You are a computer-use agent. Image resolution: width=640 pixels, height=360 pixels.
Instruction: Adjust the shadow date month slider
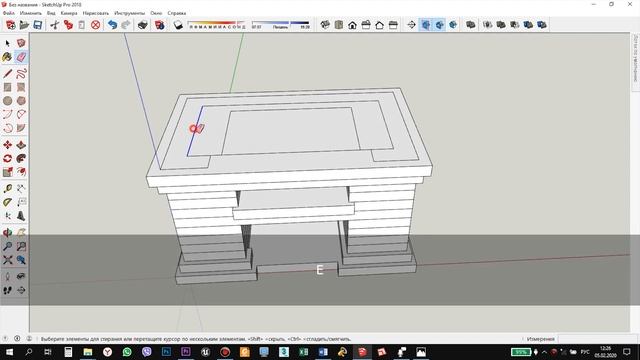click(217, 24)
